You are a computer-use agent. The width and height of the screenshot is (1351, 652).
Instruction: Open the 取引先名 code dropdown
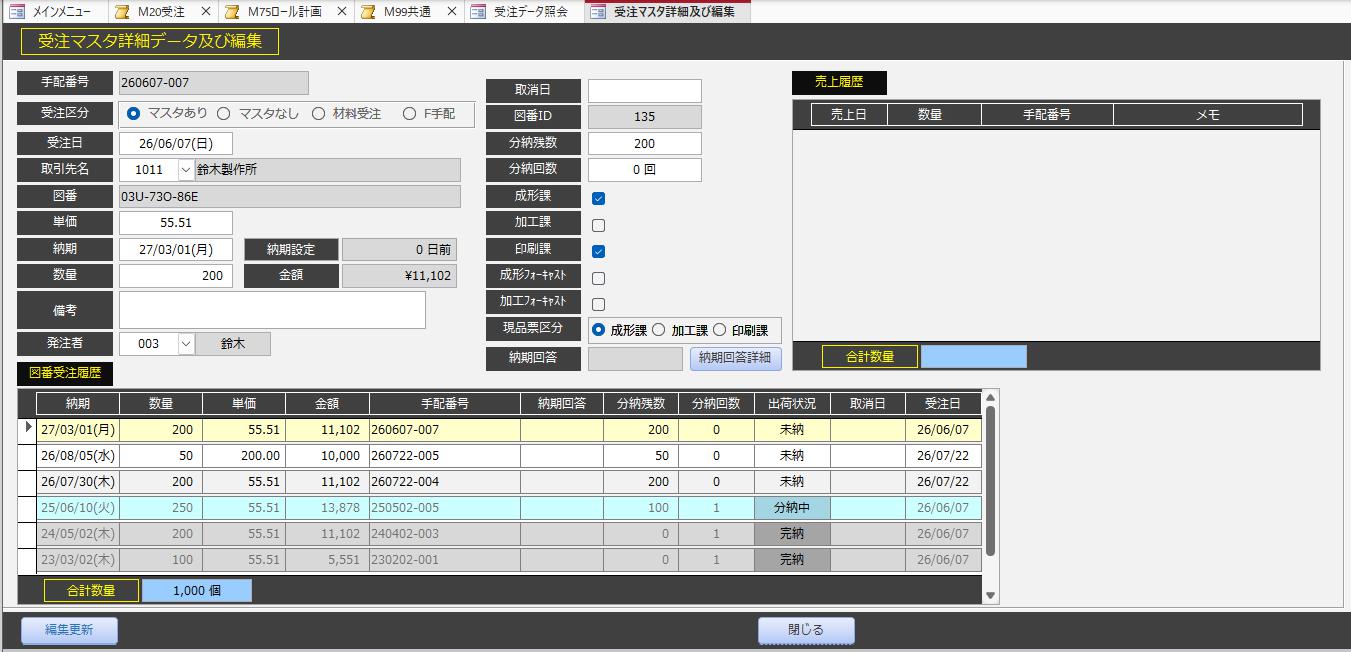[185, 170]
